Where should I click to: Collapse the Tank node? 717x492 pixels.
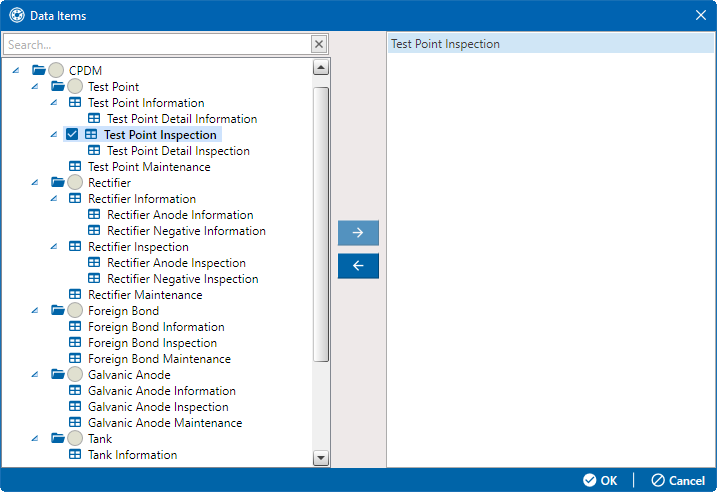tap(35, 438)
